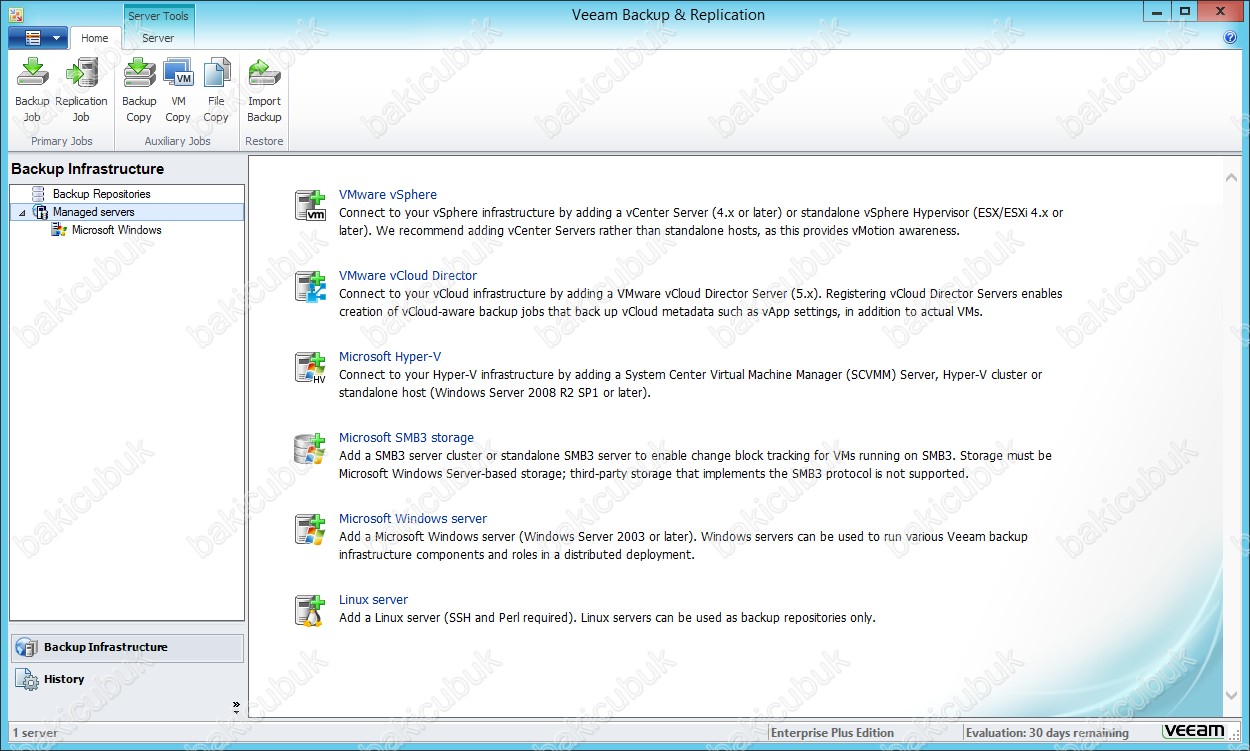Click the SMB3 storage disk stack icon
Screen dimensions: 1250x751
[x=311, y=448]
